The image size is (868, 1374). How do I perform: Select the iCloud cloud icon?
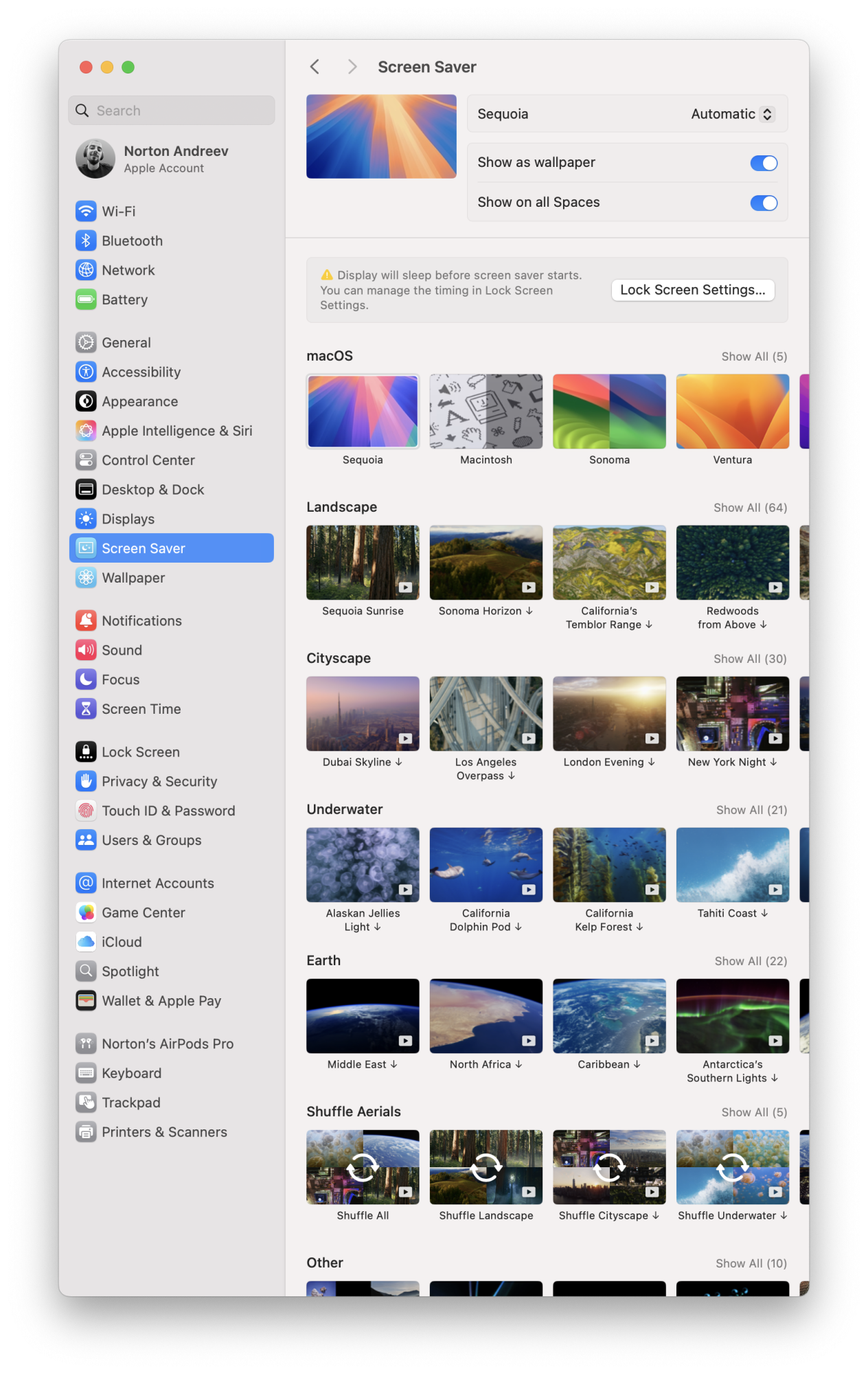(86, 942)
